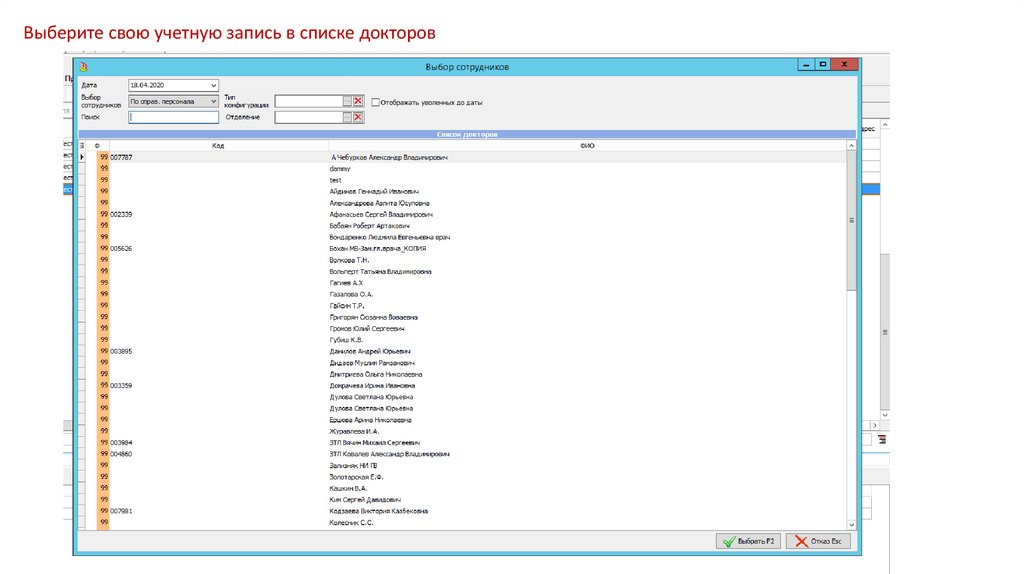Image resolution: width=1024 pixels, height=574 pixels.
Task: Select Газалова О.А. in the list
Action: point(351,295)
